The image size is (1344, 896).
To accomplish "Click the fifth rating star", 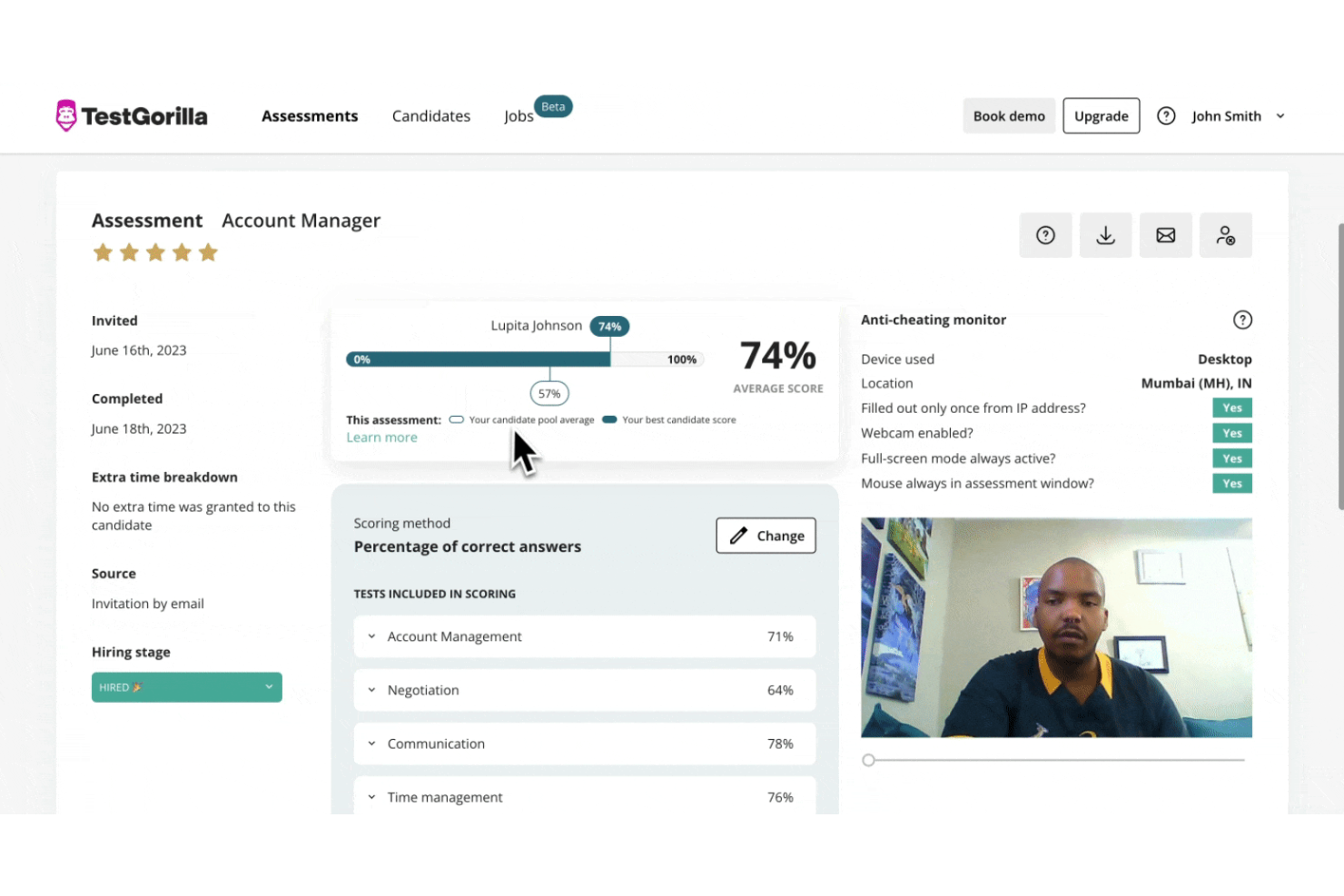I will click(x=208, y=252).
